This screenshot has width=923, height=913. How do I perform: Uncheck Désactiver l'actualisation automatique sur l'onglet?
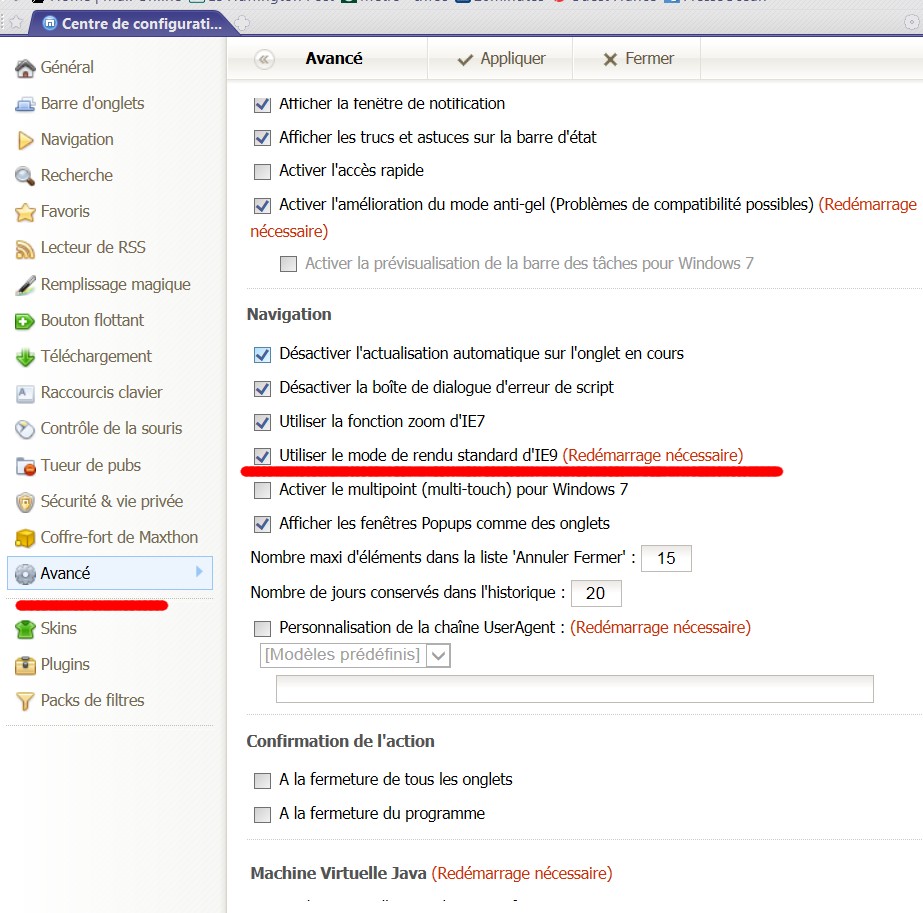(262, 354)
